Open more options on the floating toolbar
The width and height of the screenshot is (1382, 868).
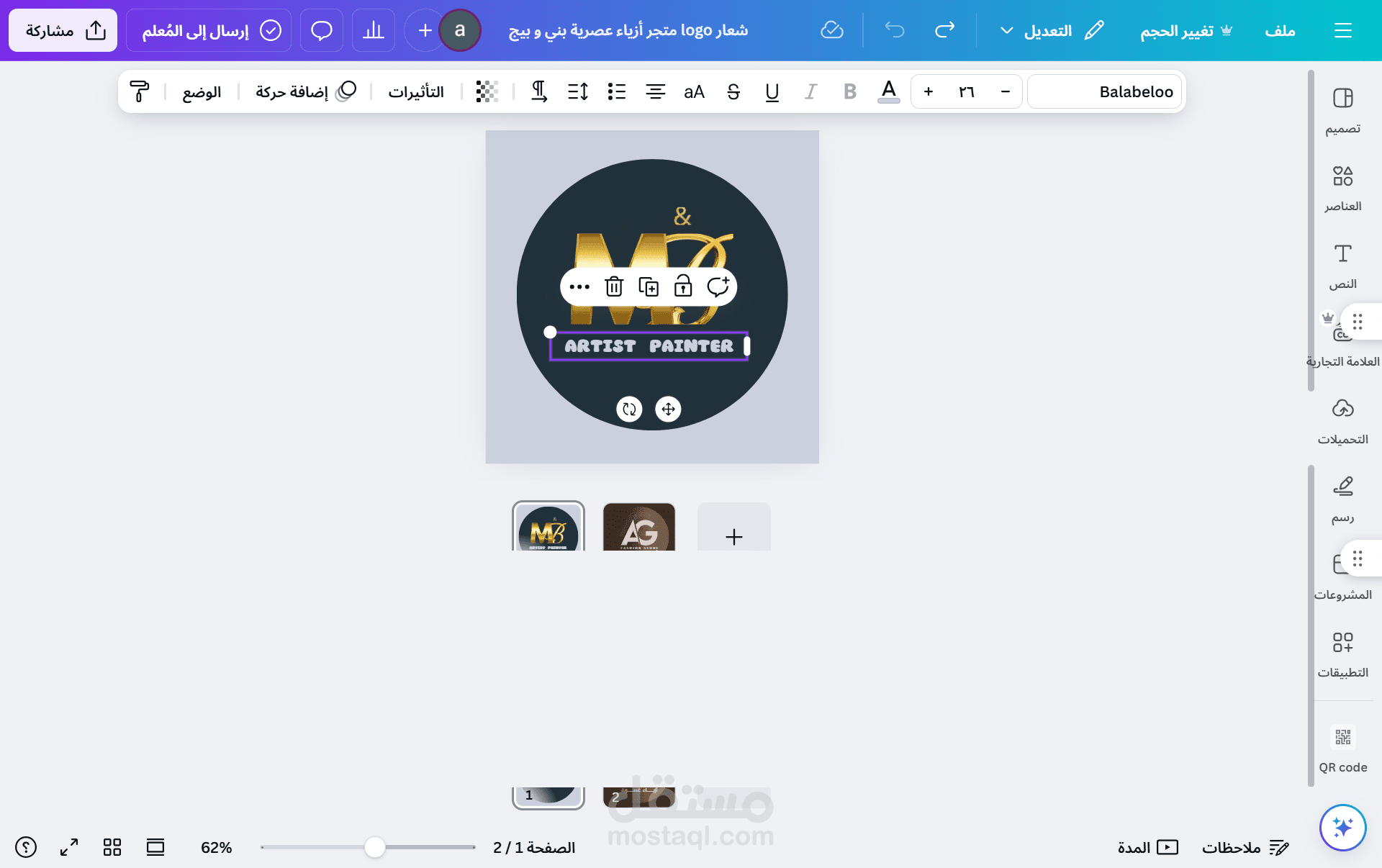(579, 286)
